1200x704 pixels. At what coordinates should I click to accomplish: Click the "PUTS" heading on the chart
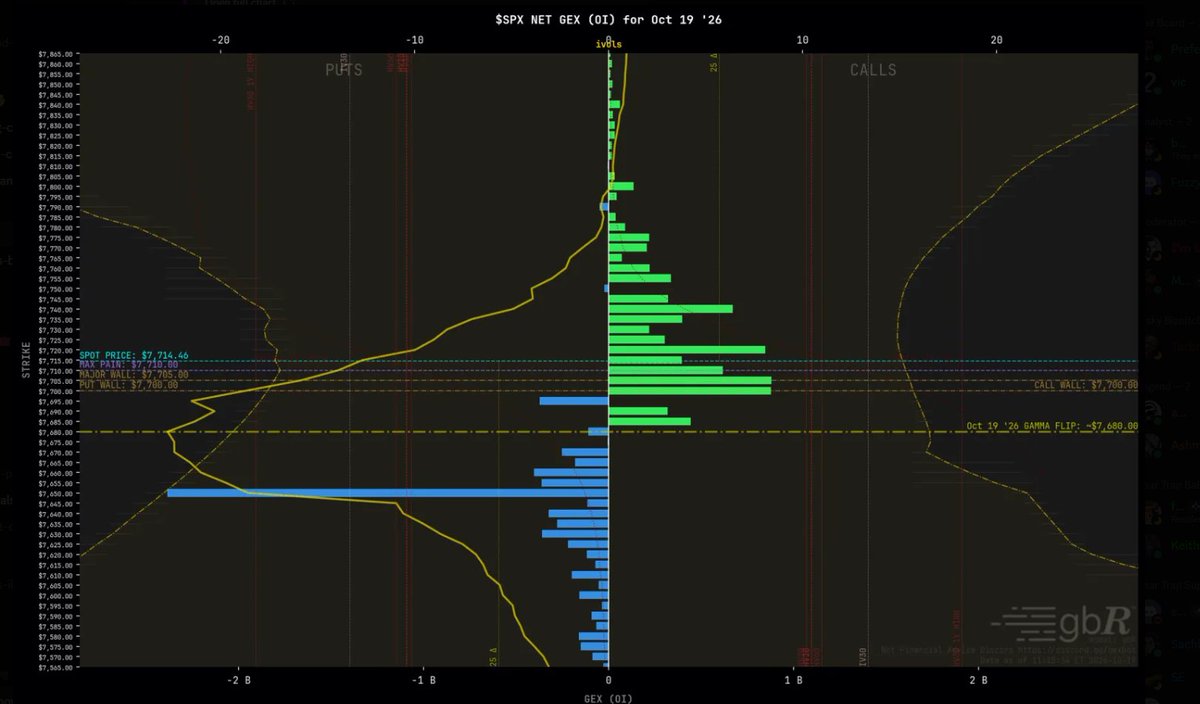[x=344, y=70]
